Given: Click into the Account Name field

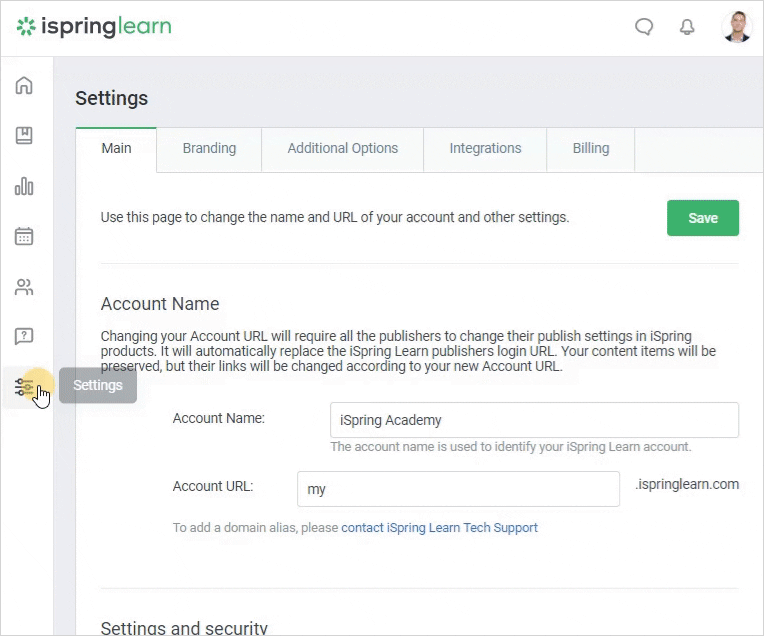Looking at the screenshot, I should point(534,420).
